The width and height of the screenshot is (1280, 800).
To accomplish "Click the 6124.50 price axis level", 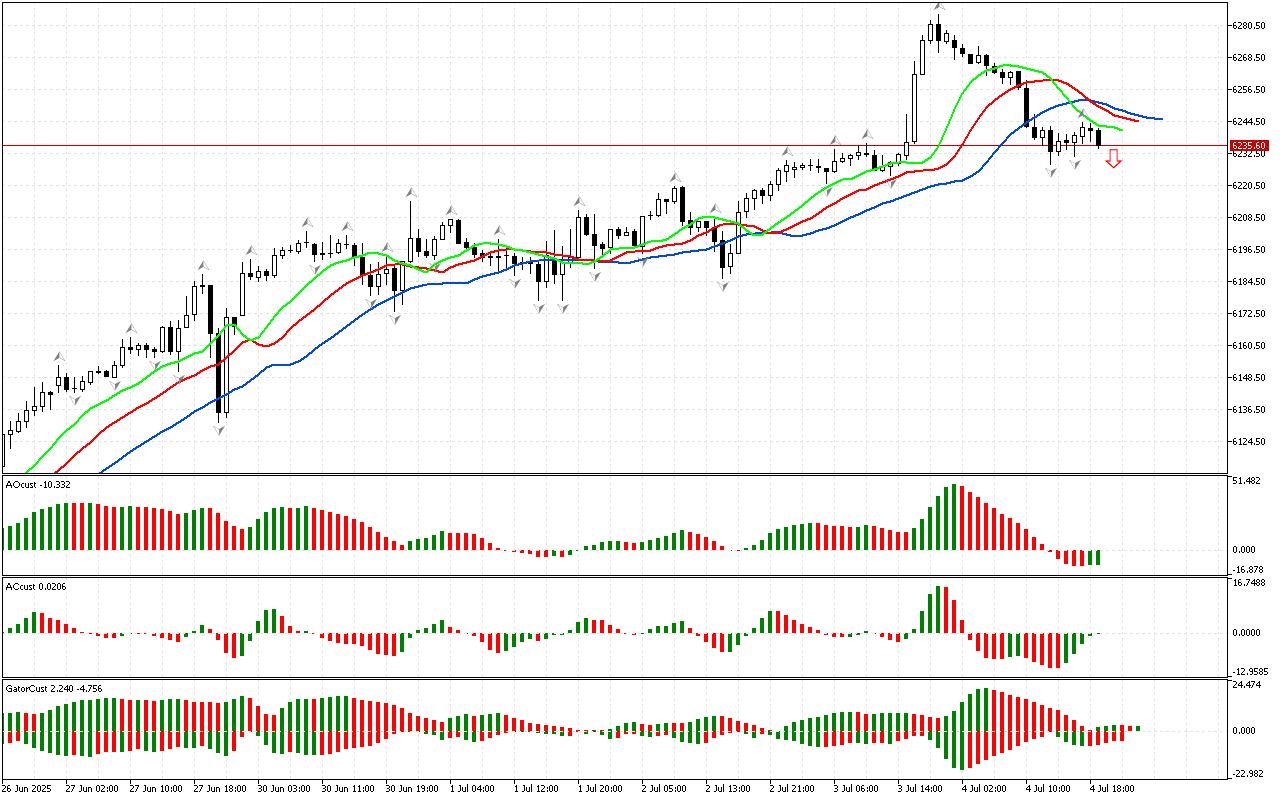I will [1250, 441].
